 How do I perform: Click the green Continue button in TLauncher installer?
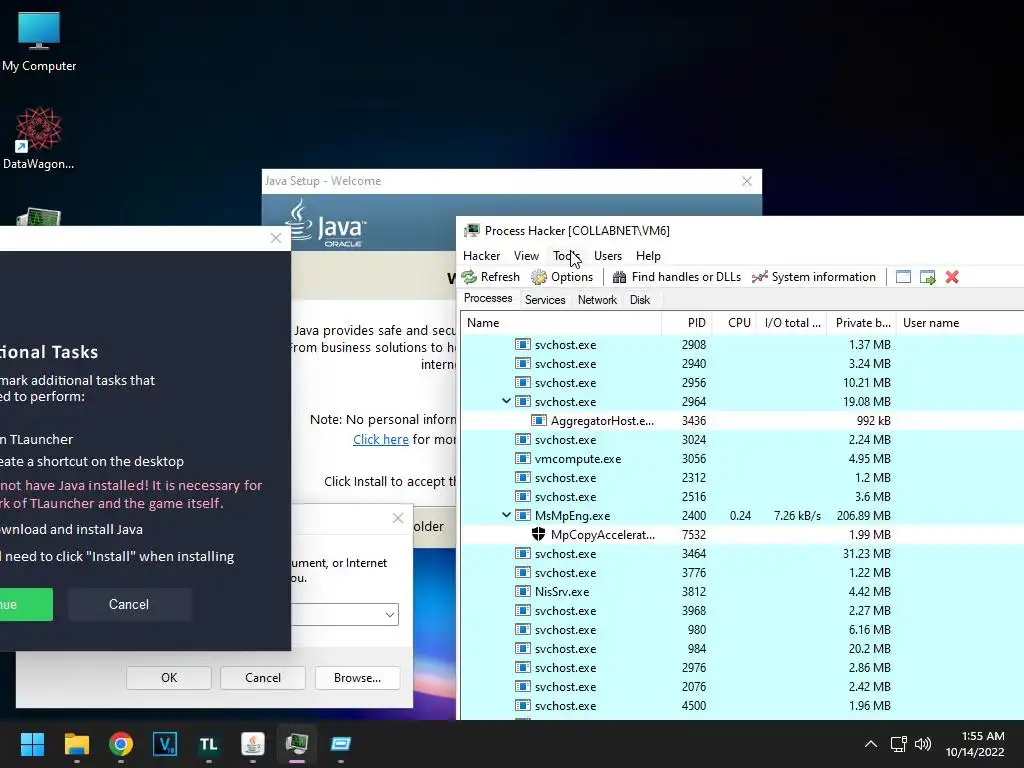click(x=26, y=604)
